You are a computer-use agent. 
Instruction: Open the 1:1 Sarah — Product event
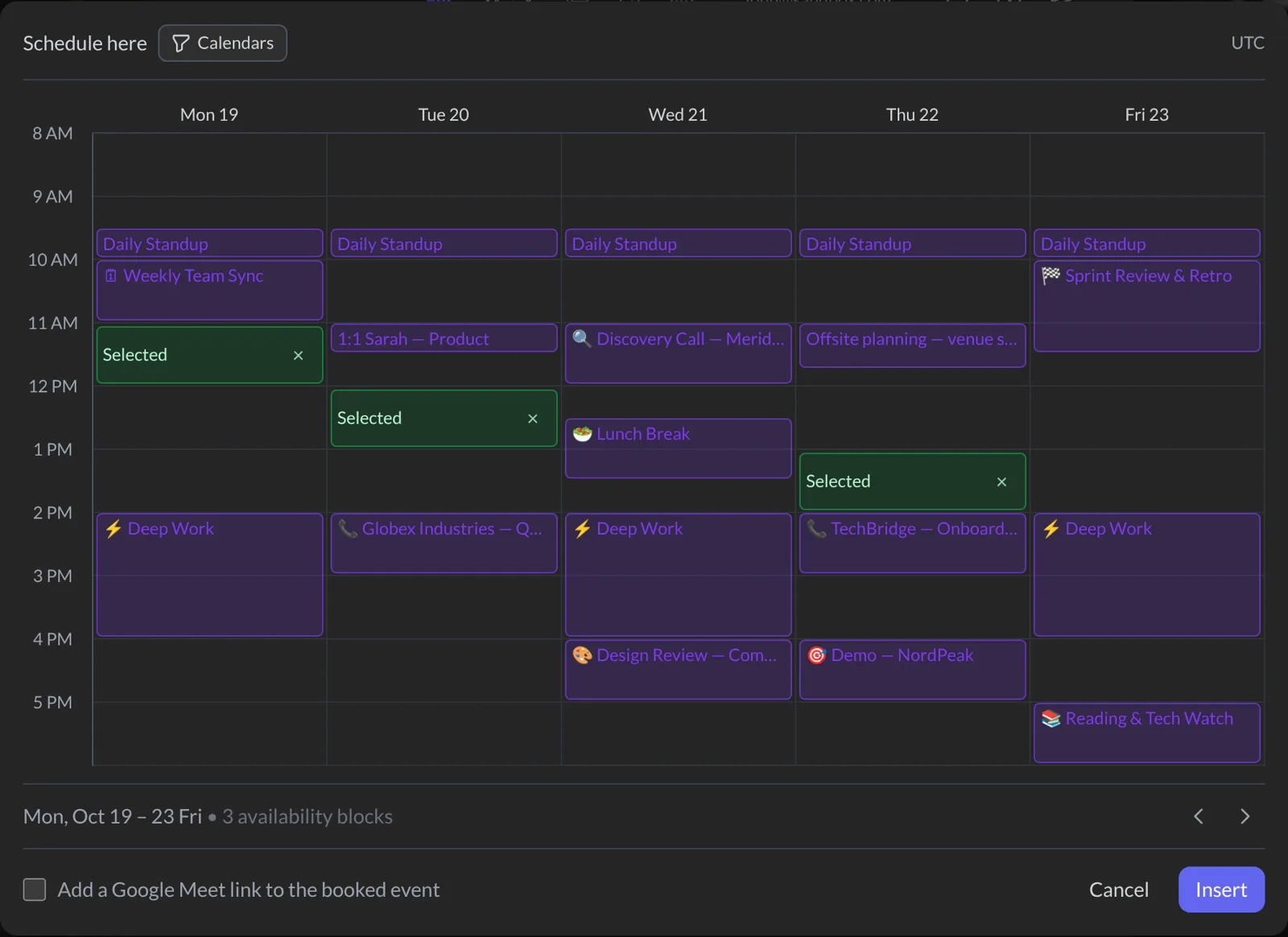(444, 338)
